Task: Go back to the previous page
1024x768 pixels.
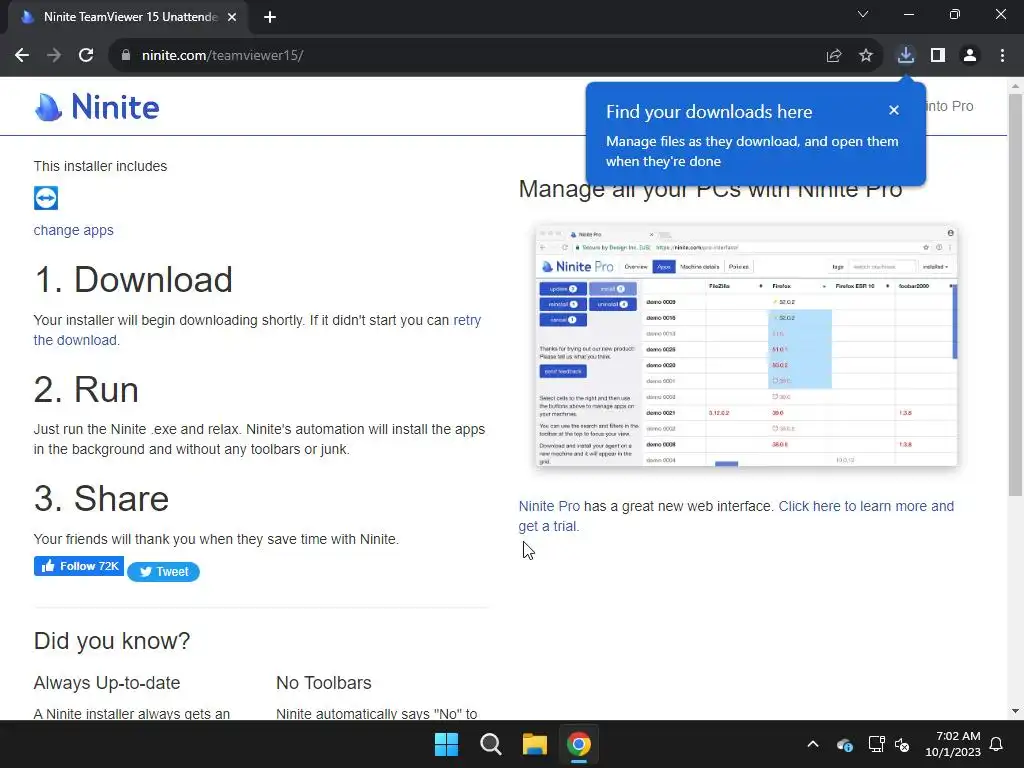Action: coord(22,56)
